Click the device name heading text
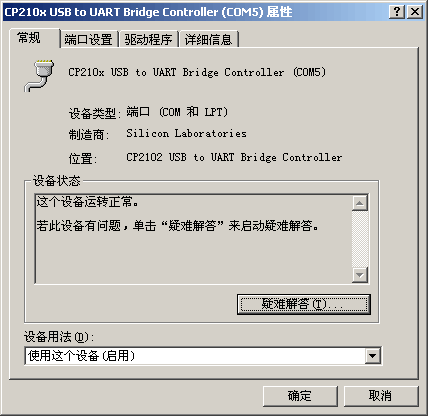428x416 pixels. point(197,72)
